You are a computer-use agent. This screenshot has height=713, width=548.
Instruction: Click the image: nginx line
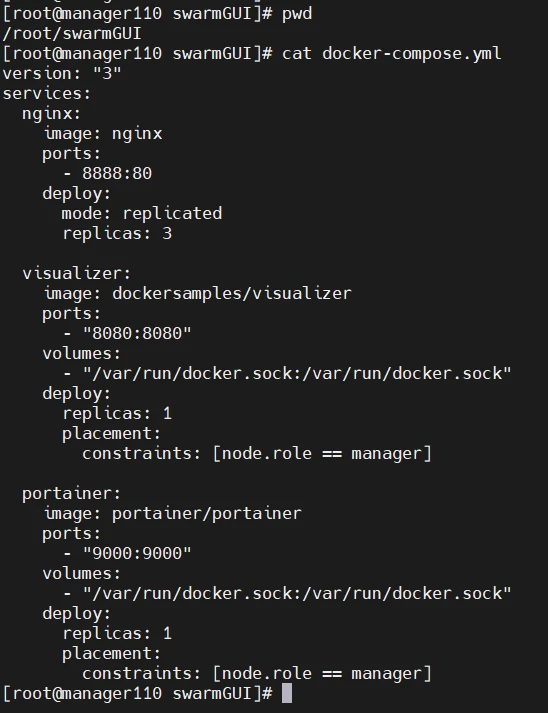[103, 134]
